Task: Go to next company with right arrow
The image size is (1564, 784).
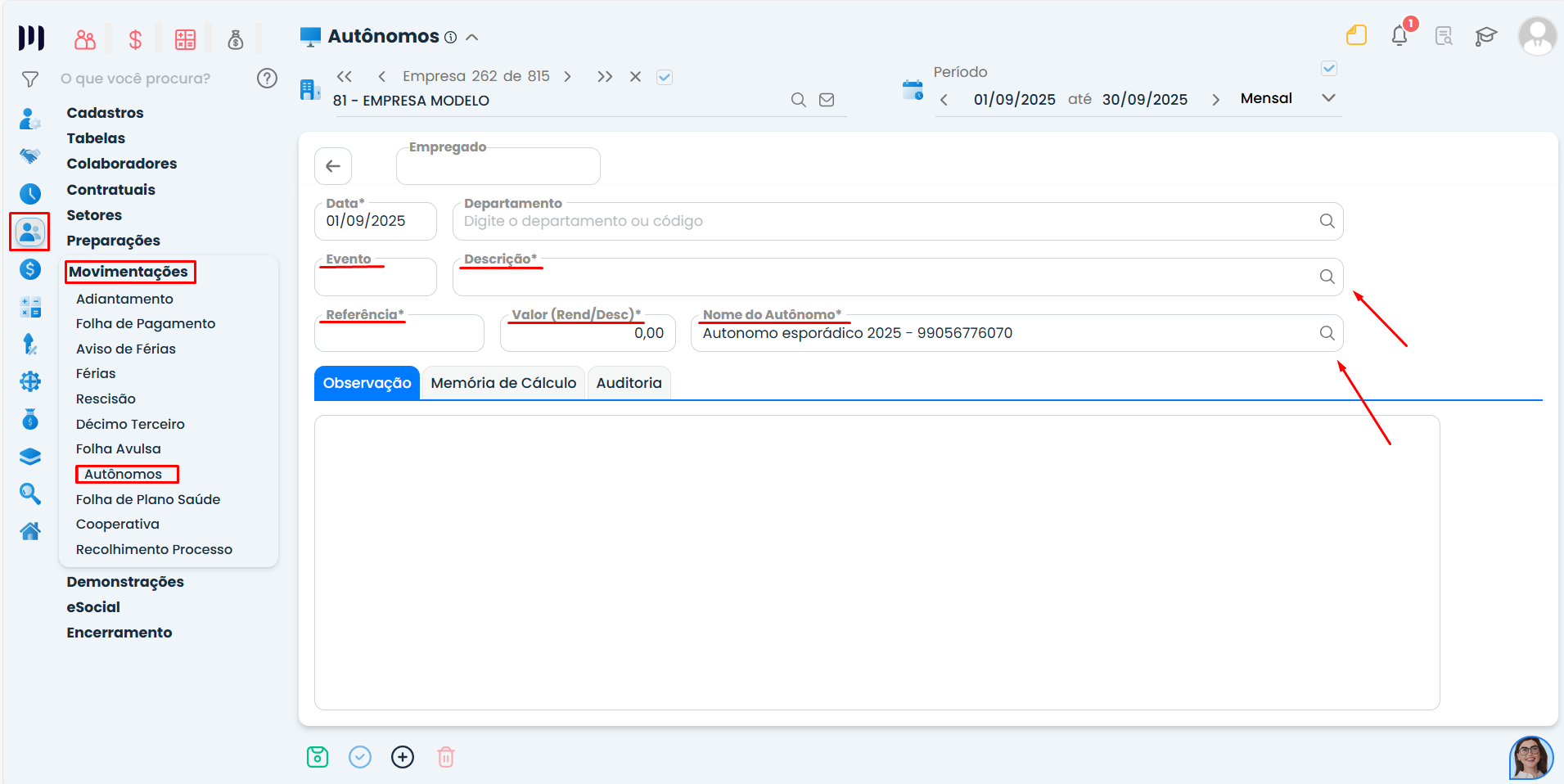Action: coord(567,76)
